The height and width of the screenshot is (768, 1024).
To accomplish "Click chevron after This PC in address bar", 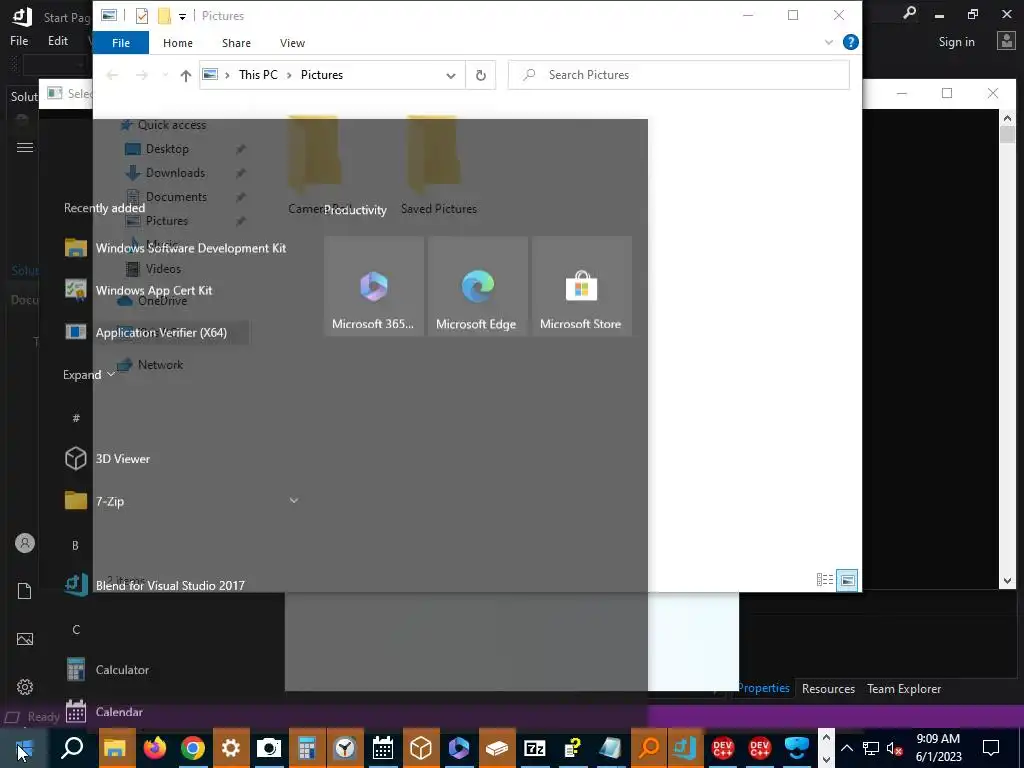I will (x=289, y=75).
